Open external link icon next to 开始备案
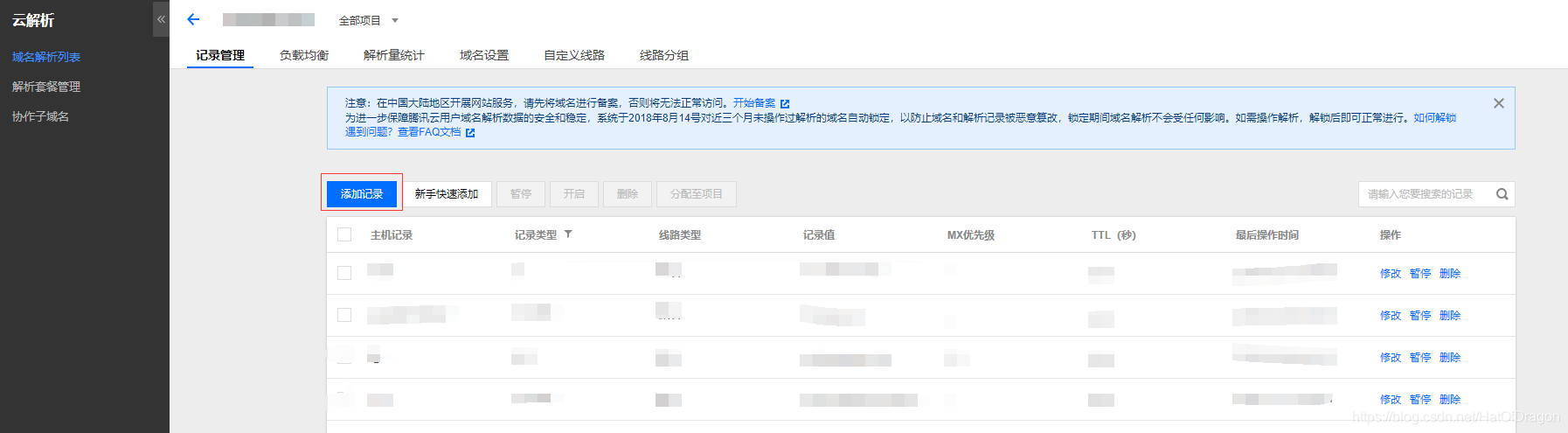Viewport: 1568px width, 433px height. coord(785,103)
